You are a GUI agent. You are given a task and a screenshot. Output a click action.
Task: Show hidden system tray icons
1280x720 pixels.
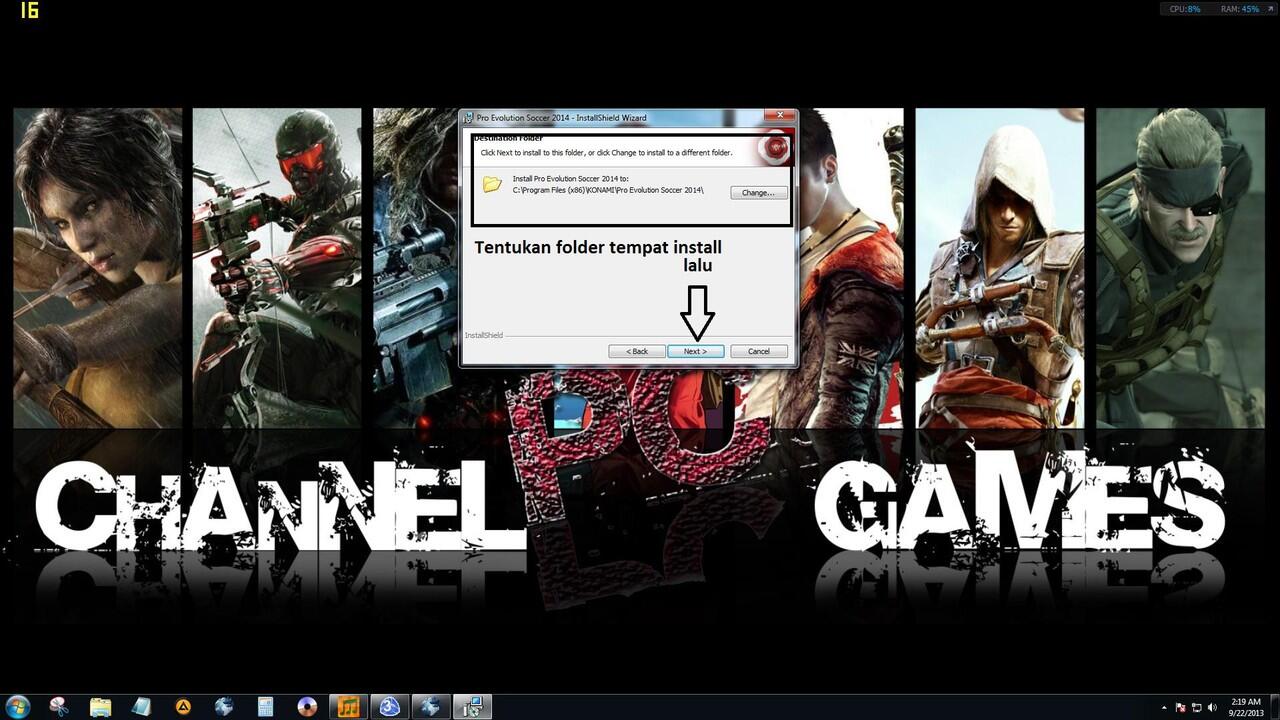(1163, 707)
